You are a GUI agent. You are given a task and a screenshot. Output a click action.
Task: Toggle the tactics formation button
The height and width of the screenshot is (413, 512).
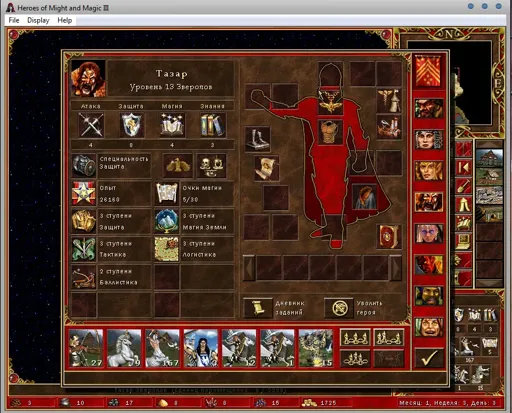[x=355, y=358]
